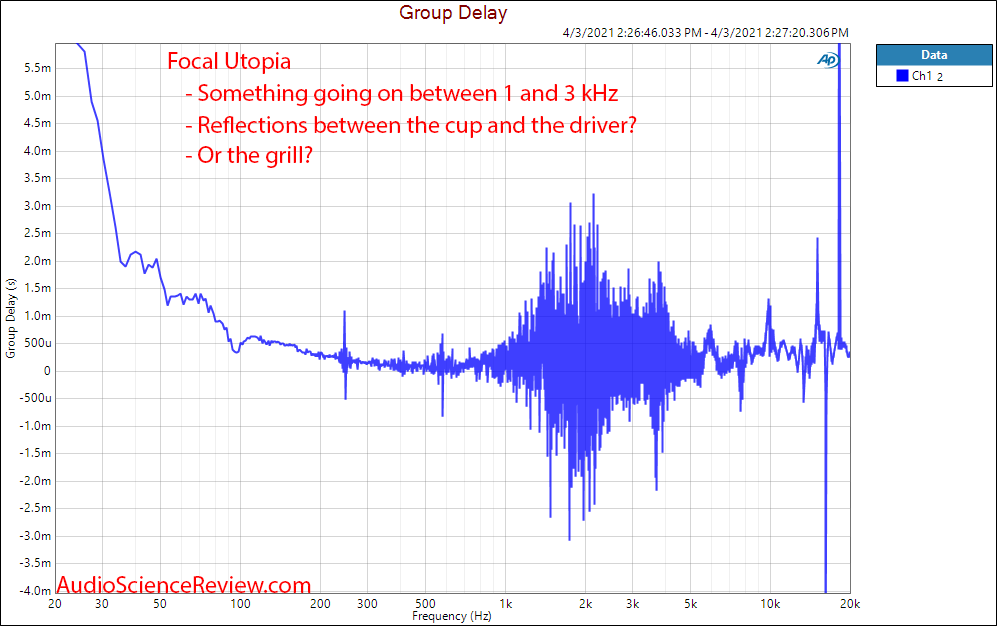Click the -4.0m y-axis tick label
The image size is (997, 626).
pyautogui.click(x=35, y=590)
